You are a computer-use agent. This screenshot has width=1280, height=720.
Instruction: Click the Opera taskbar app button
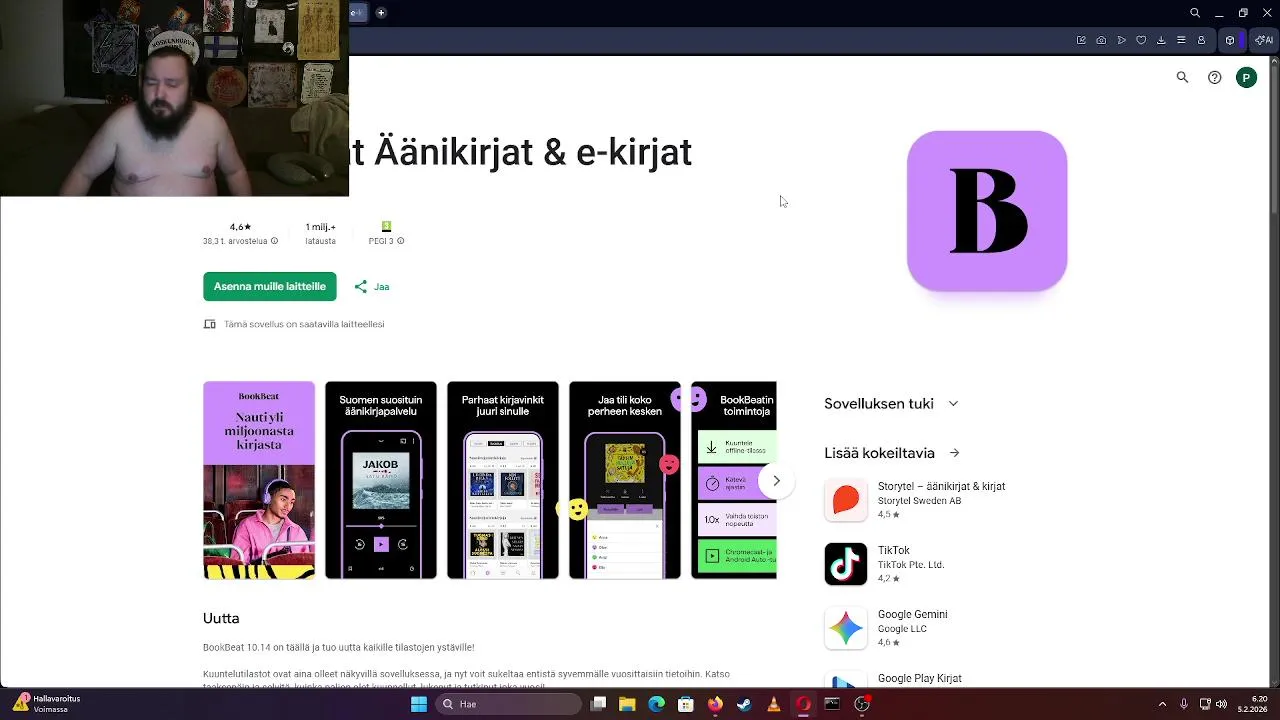coord(803,704)
